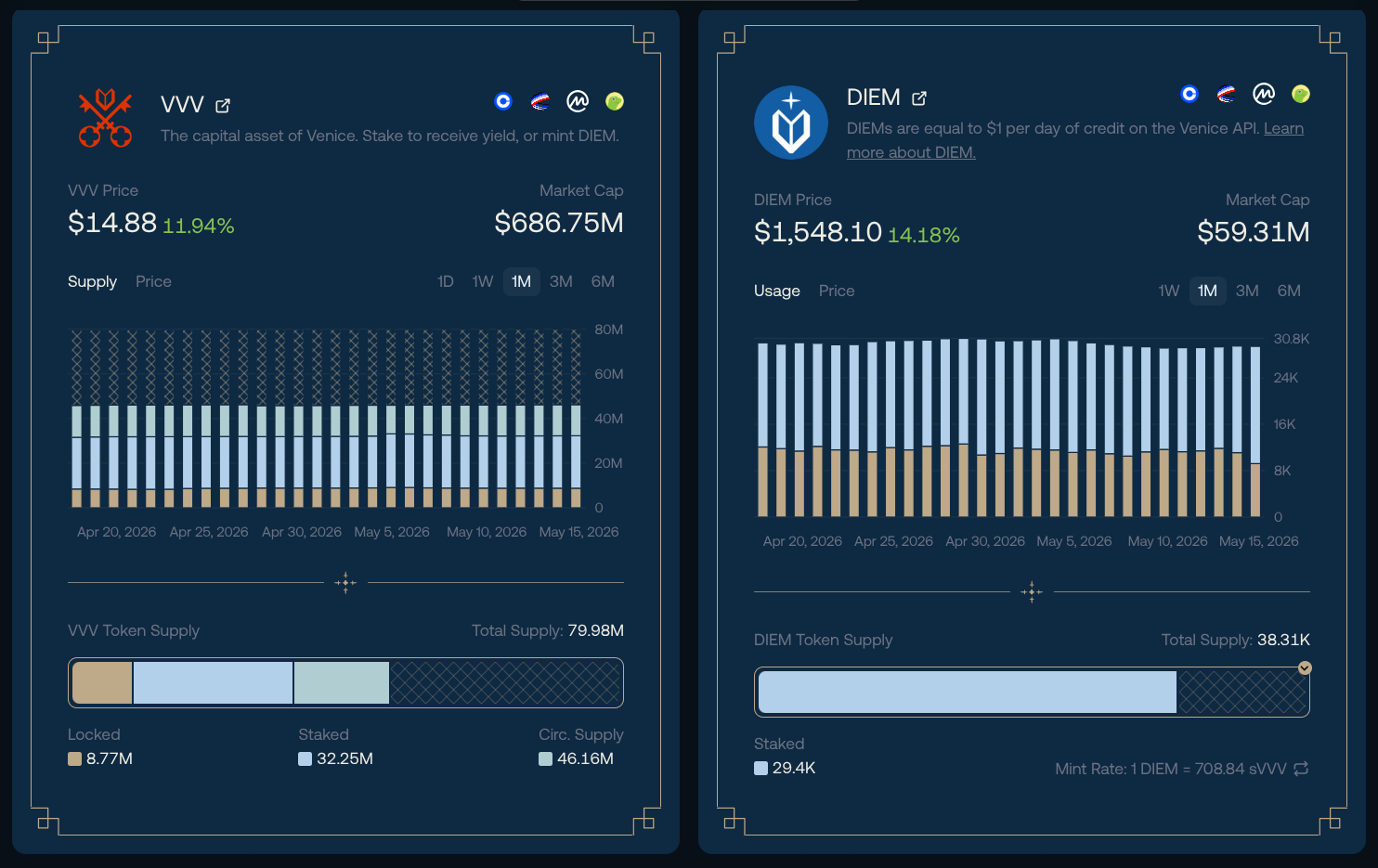Image resolution: width=1378 pixels, height=868 pixels.
Task: Open CoinGecko icon in the DIEM card
Action: (1301, 94)
